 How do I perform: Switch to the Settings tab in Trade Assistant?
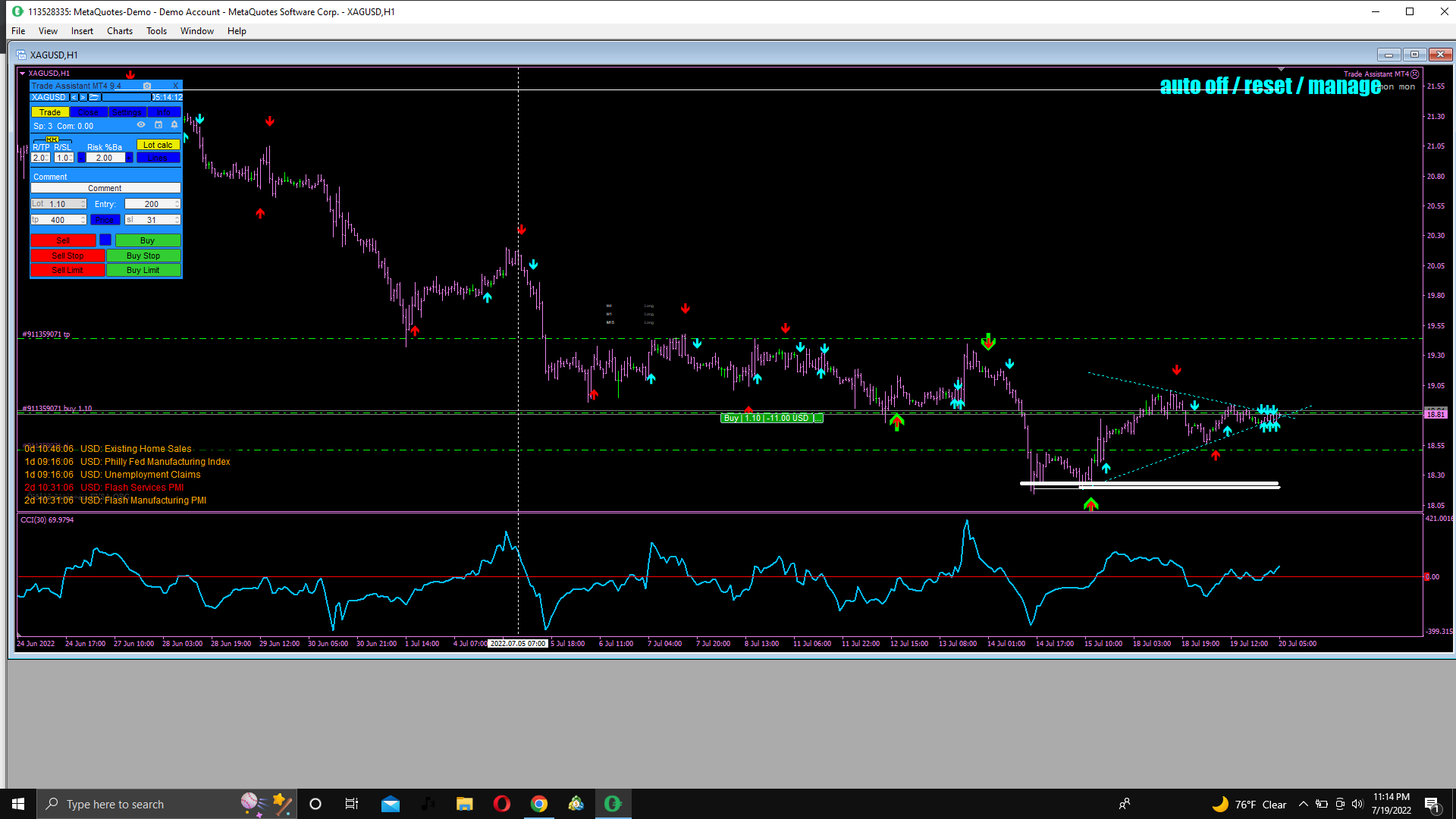point(126,112)
